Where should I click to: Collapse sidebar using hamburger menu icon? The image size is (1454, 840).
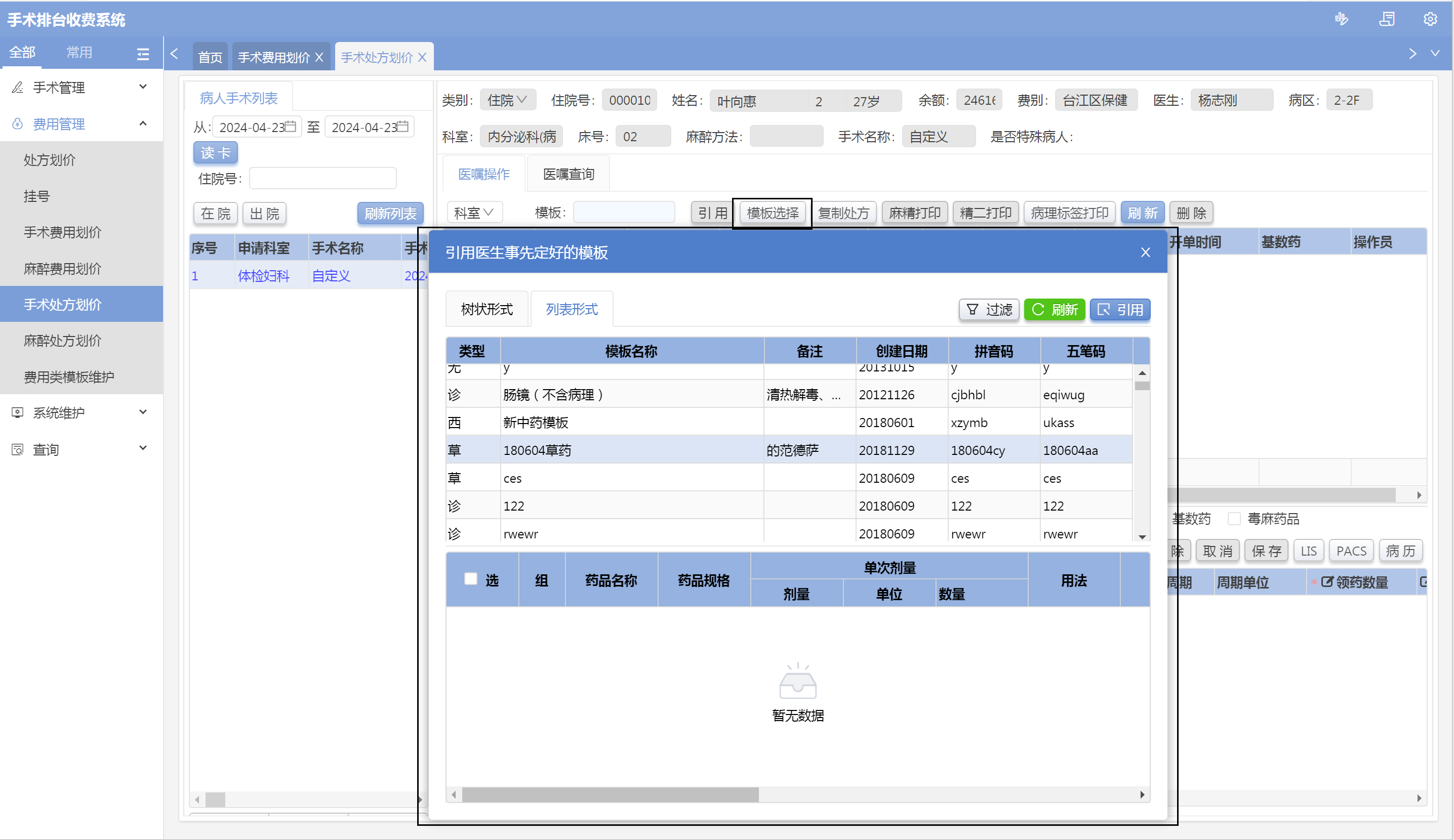143,54
